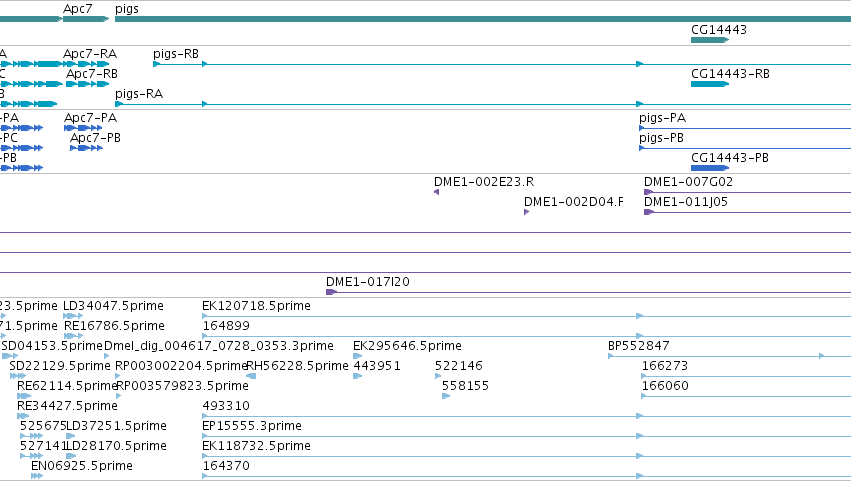Click the 164370 alignment label

(226, 466)
